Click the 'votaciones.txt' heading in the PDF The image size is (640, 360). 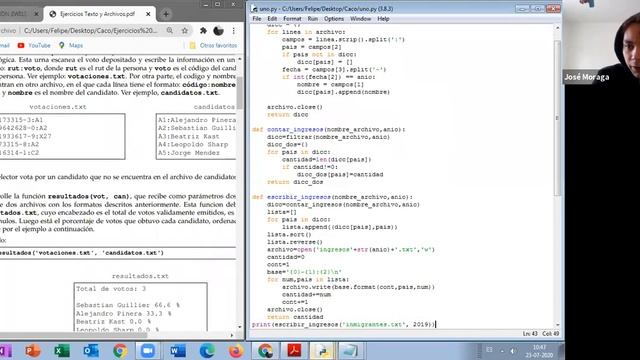pyautogui.click(x=58, y=107)
